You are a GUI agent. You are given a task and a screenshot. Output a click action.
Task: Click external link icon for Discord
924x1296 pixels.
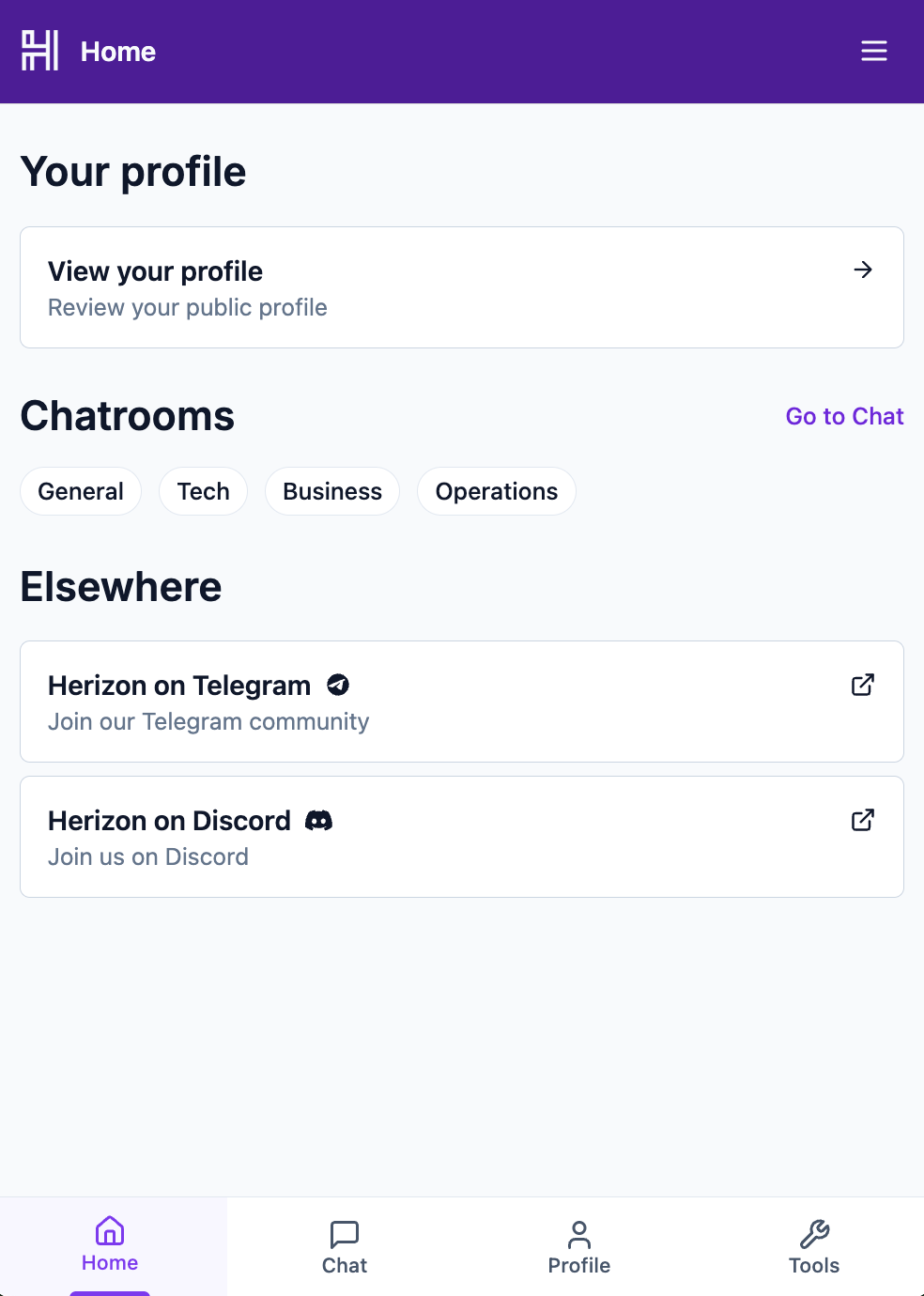click(x=862, y=821)
